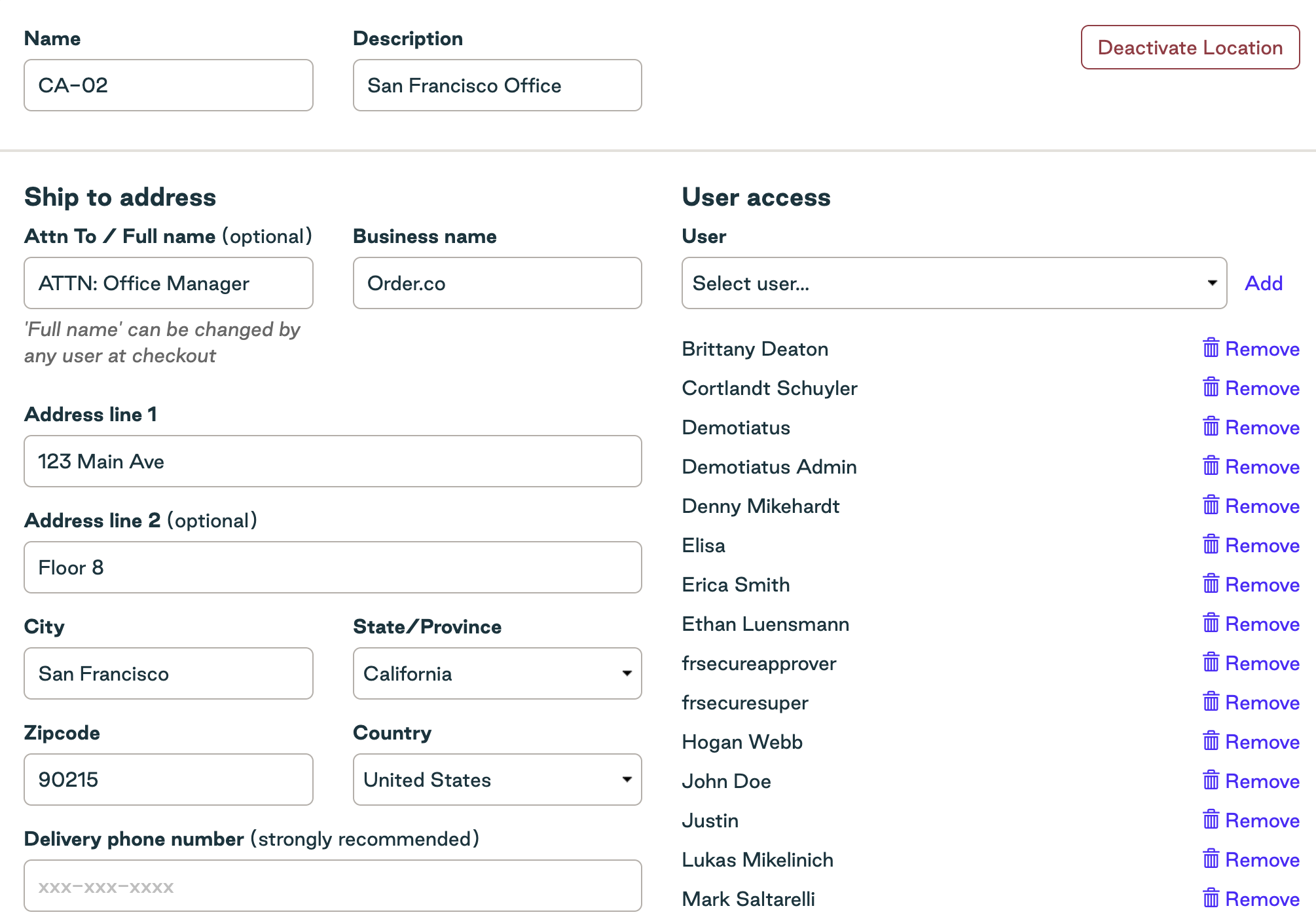Click Address line 2 field Floor 8
This screenshot has height=921, width=1316.
click(x=333, y=567)
